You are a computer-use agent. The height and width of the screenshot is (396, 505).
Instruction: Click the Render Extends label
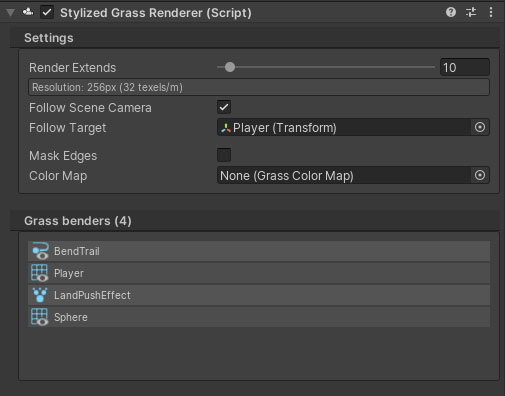tap(72, 68)
